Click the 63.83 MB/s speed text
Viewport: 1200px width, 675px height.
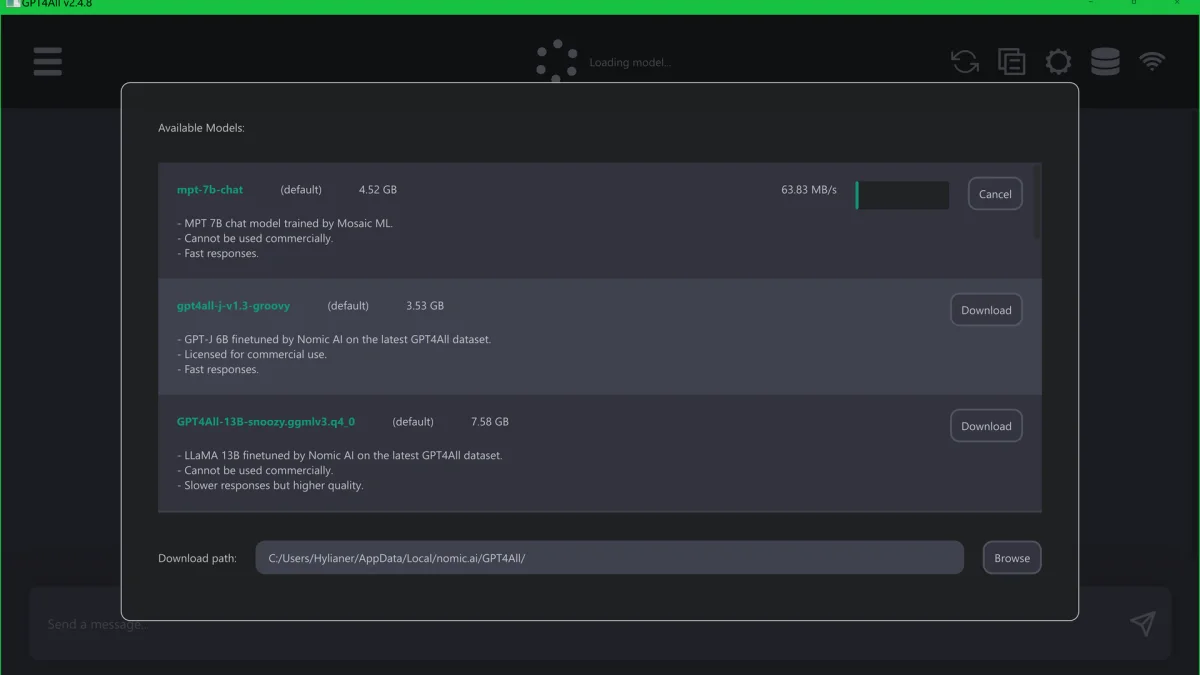pos(809,190)
